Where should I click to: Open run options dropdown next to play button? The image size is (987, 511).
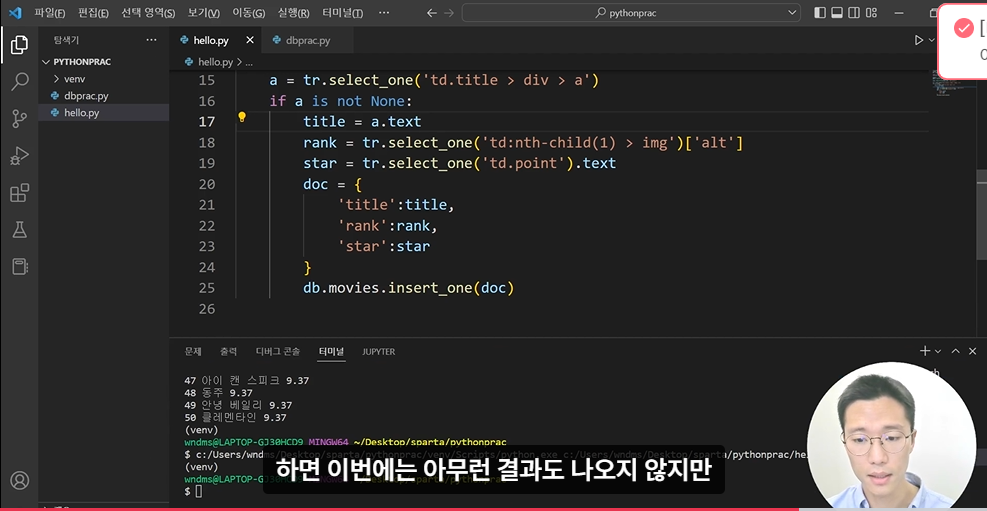(932, 40)
